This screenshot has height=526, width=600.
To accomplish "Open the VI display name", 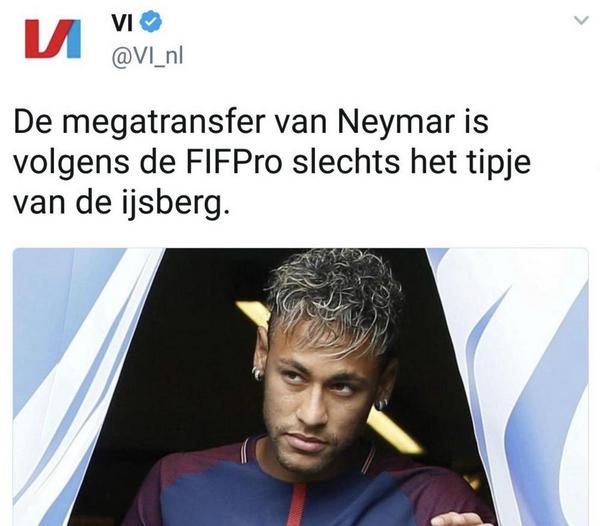I will click(x=122, y=22).
